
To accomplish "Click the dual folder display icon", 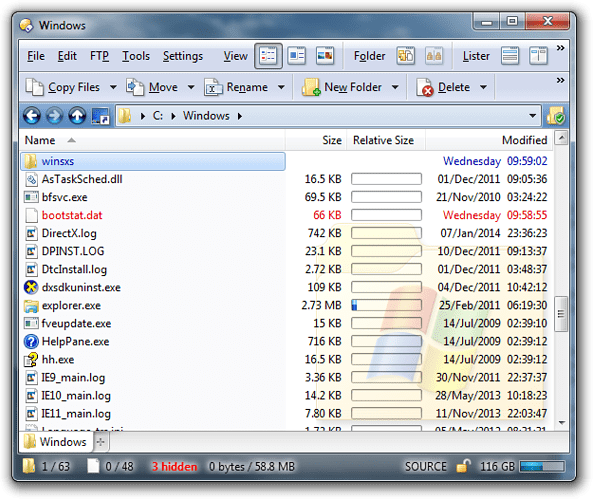I will 434,56.
